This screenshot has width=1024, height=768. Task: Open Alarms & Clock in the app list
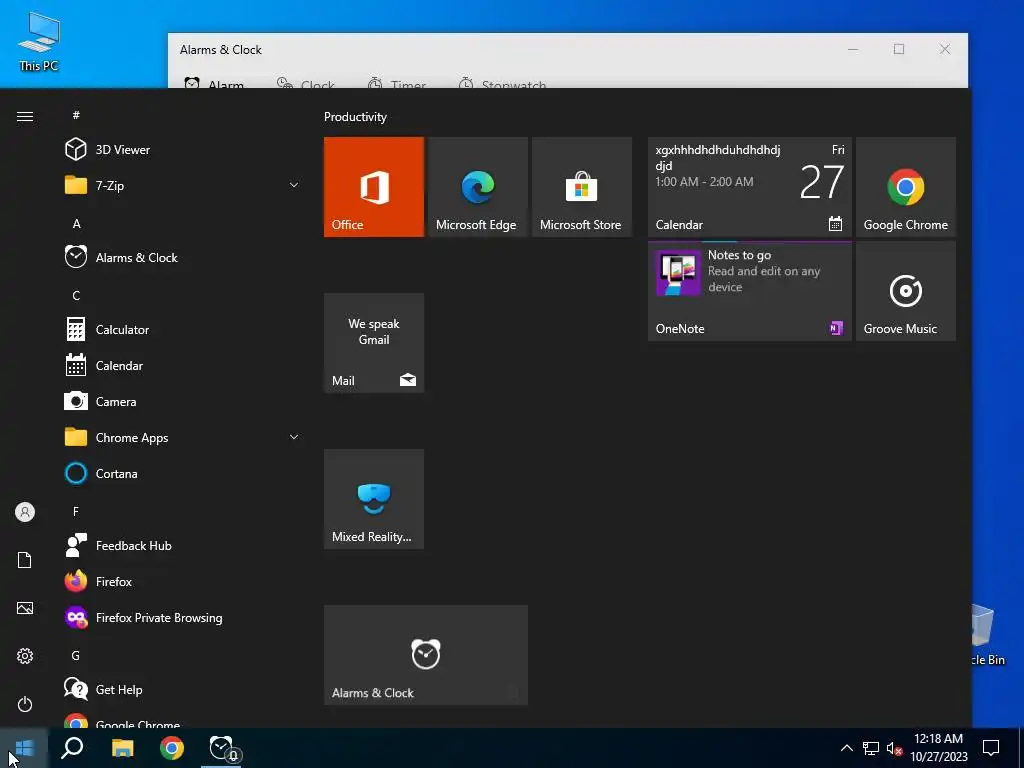tap(183, 257)
